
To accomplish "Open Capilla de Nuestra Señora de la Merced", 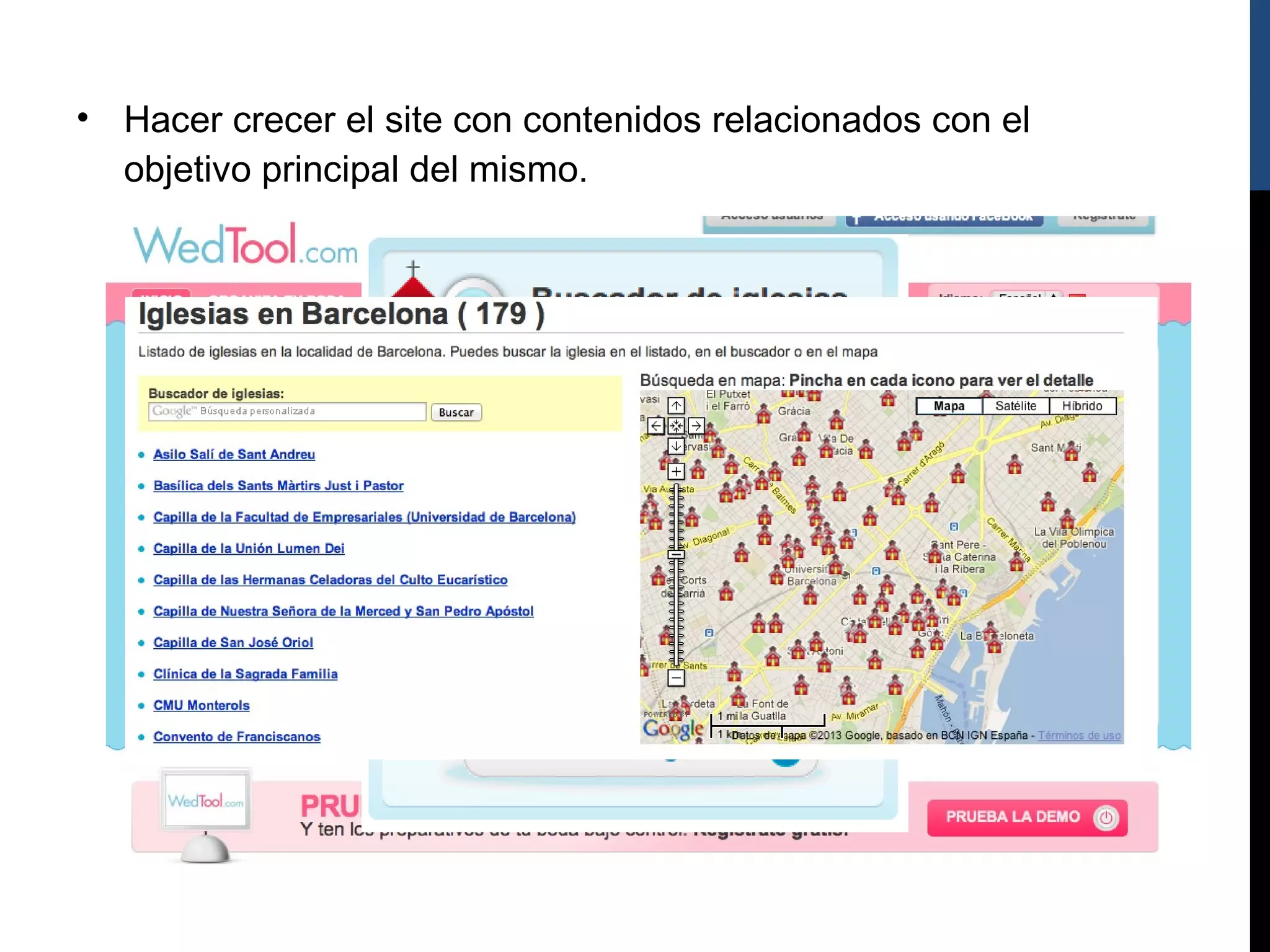I will click(x=344, y=611).
